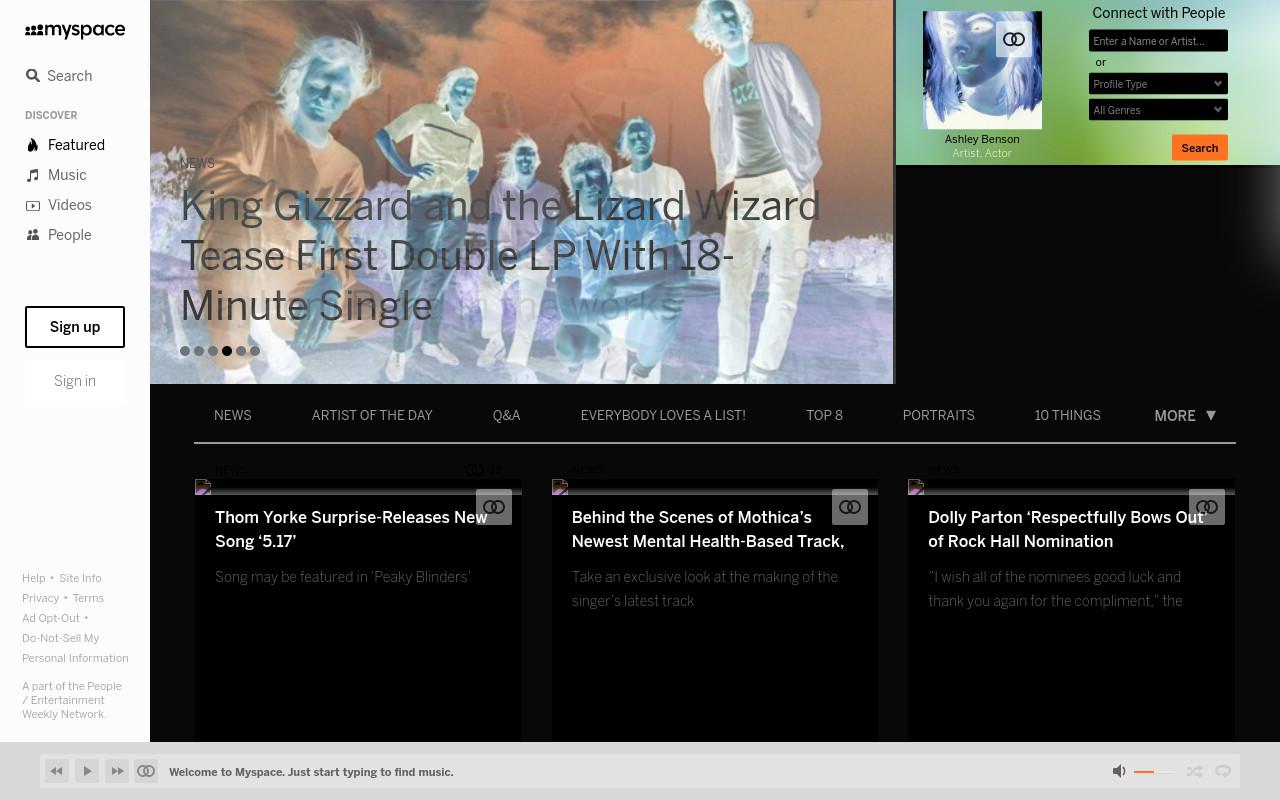Select second carousel dot
Image resolution: width=1280 pixels, height=800 pixels.
(199, 351)
